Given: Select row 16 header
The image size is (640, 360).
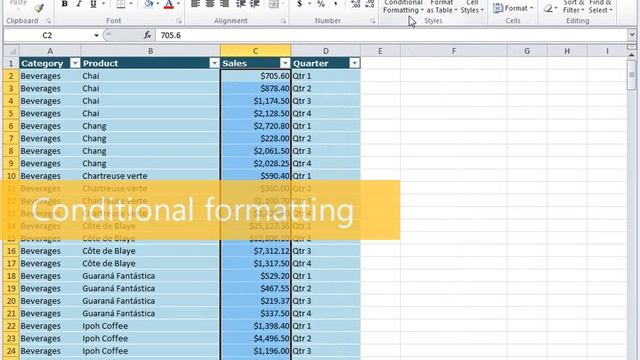Looking at the screenshot, I should (x=11, y=251).
